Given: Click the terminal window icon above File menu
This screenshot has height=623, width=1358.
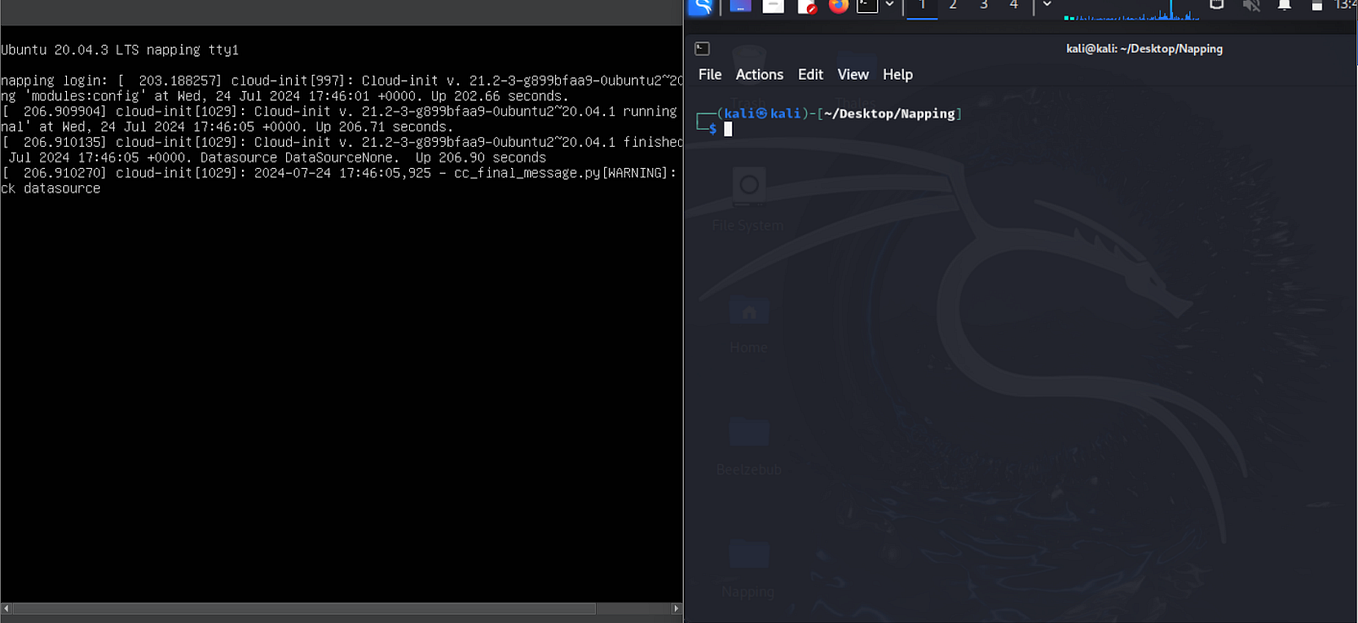Looking at the screenshot, I should (x=701, y=48).
